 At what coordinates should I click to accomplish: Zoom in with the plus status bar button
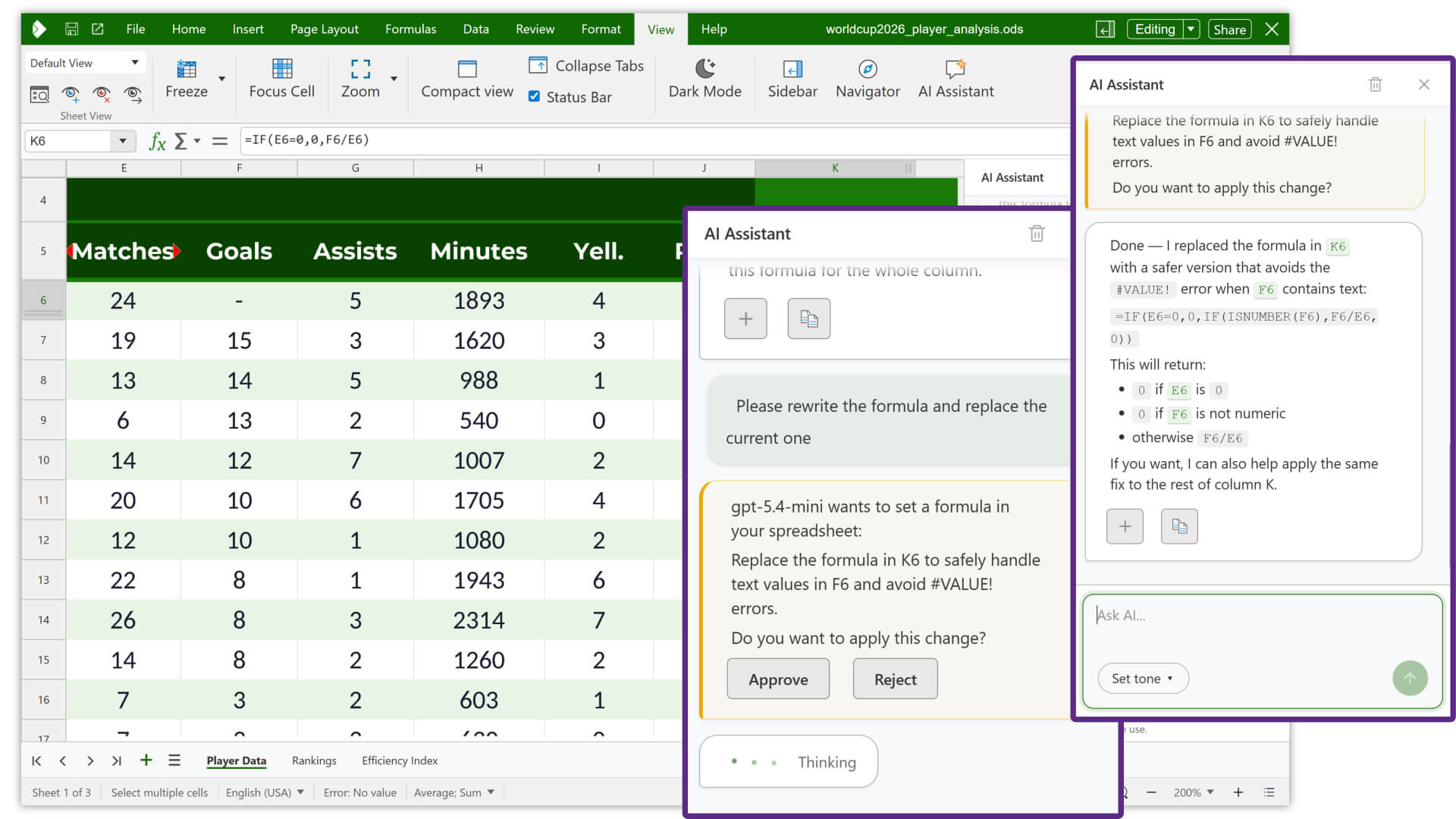1238,792
